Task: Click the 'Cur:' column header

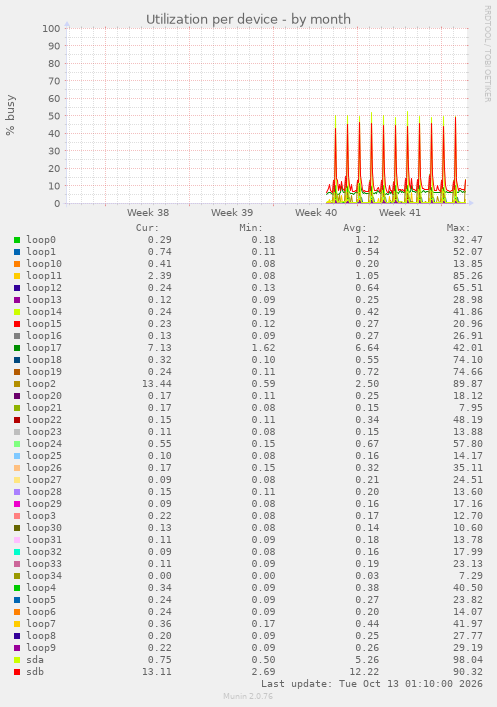Action: 147,228
